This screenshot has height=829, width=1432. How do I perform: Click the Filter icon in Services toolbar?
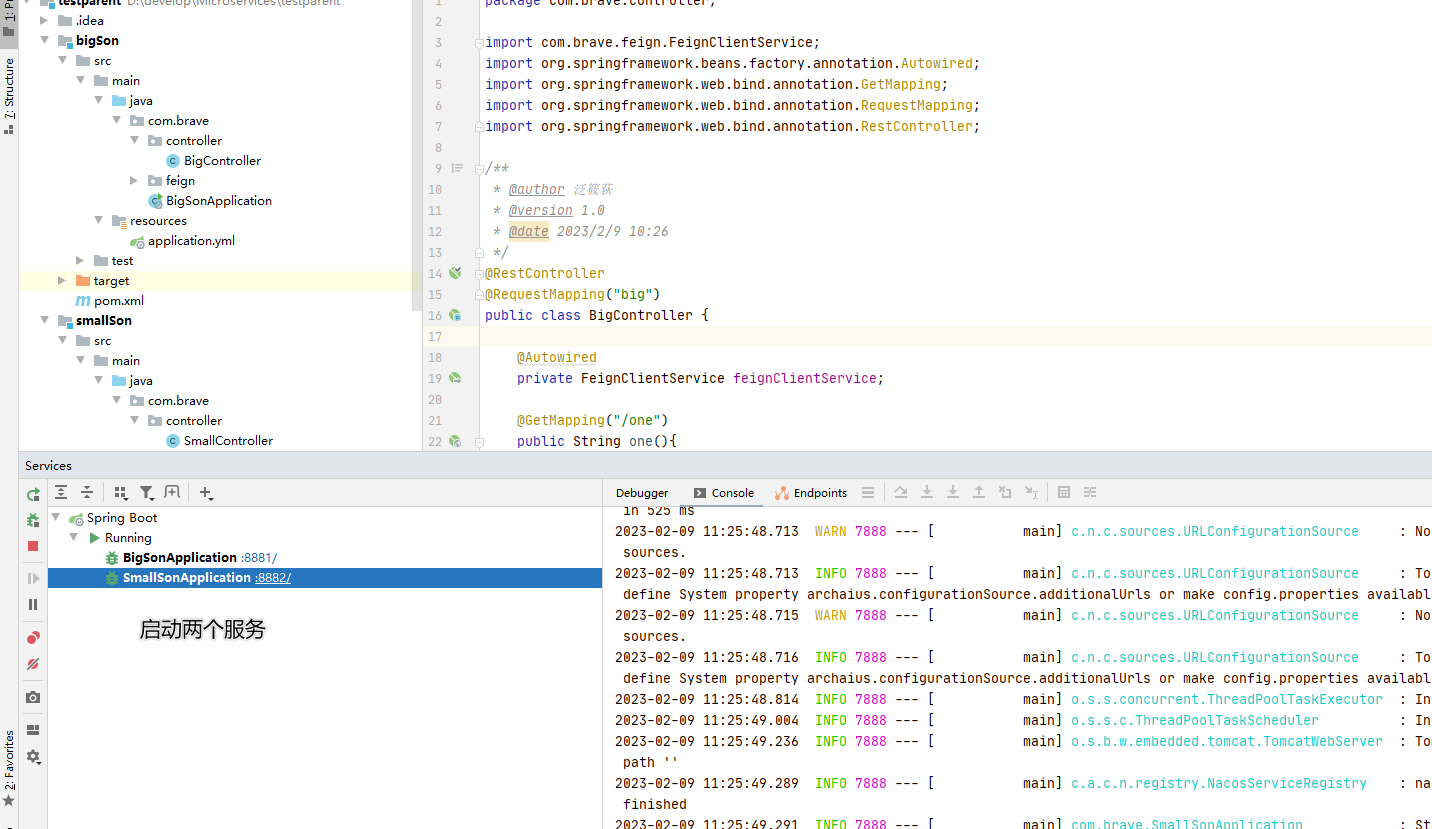pyautogui.click(x=147, y=493)
